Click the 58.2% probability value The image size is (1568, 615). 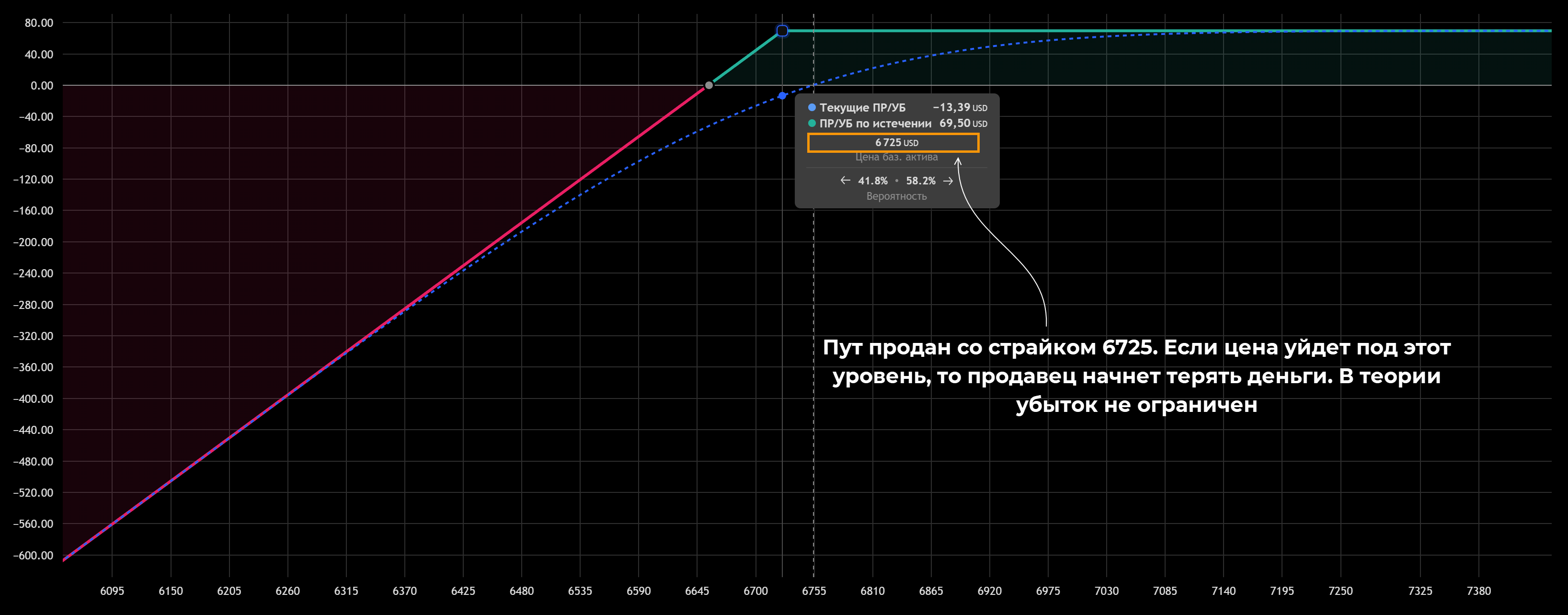[920, 181]
